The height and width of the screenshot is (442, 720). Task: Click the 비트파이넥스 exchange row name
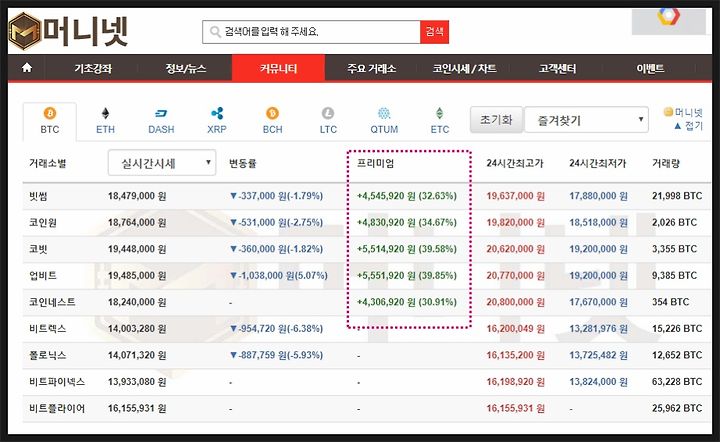[57, 382]
